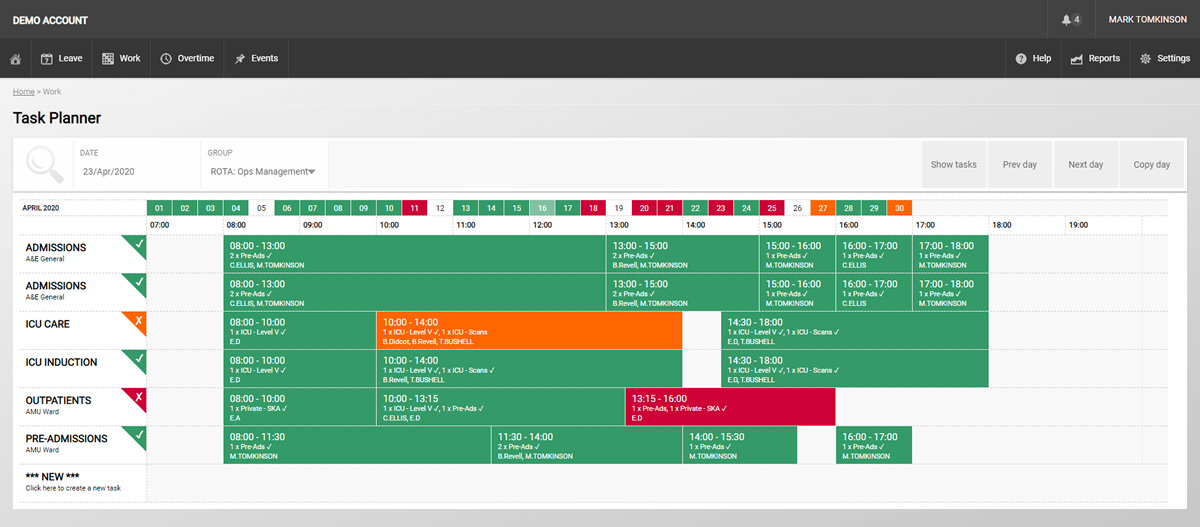Select day 19 in the calendar strip
Image resolution: width=1200 pixels, height=527 pixels.
618,208
